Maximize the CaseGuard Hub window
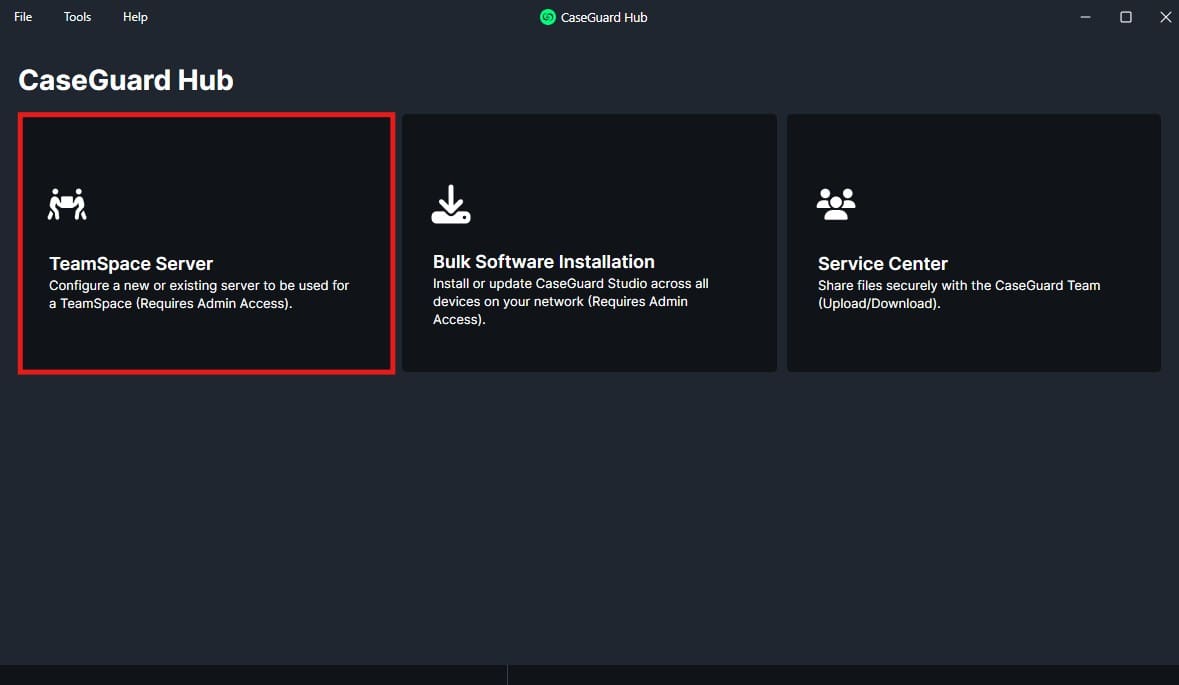The height and width of the screenshot is (685, 1179). [1125, 16]
